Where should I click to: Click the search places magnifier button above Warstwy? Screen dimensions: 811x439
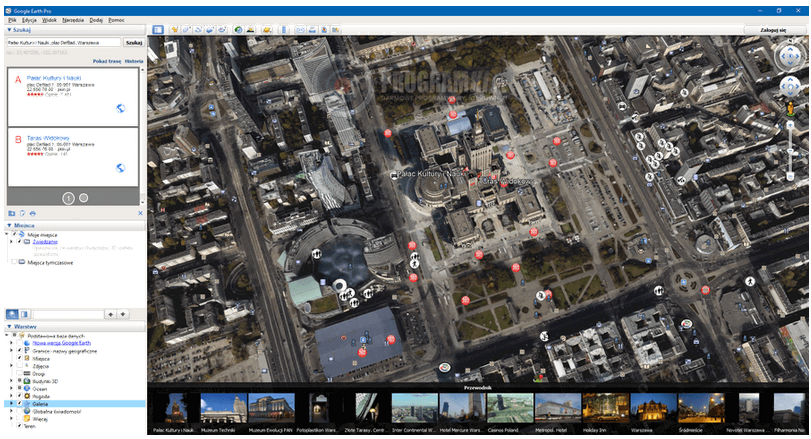click(12, 314)
